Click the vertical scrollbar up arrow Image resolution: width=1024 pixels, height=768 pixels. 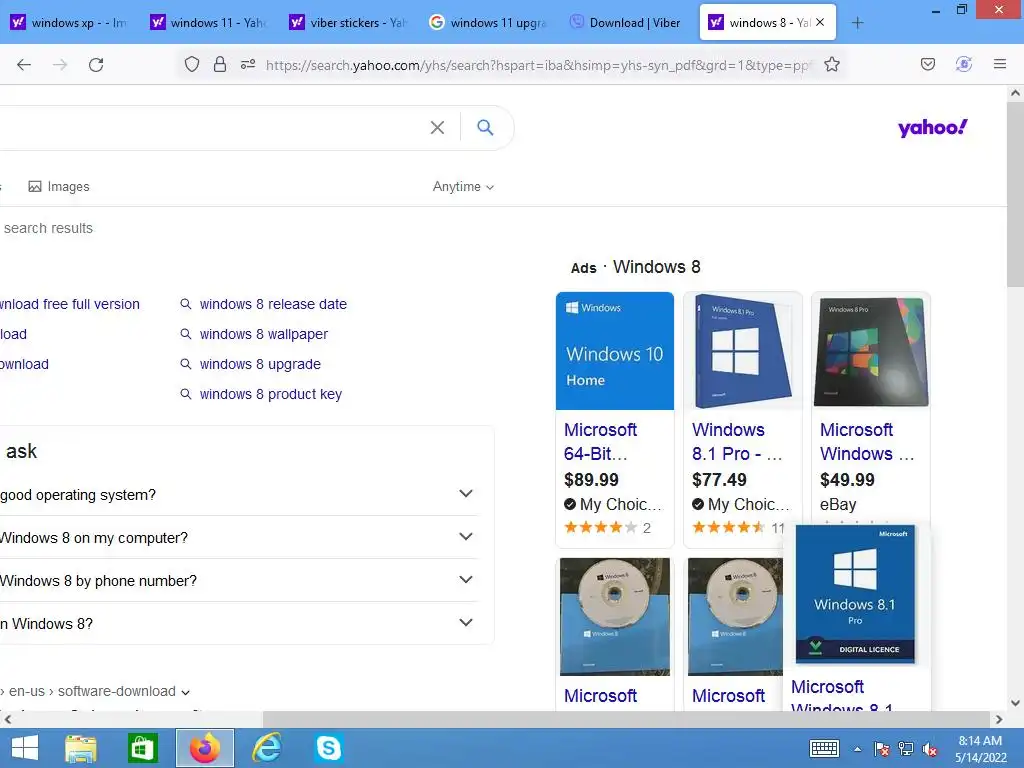(1015, 93)
